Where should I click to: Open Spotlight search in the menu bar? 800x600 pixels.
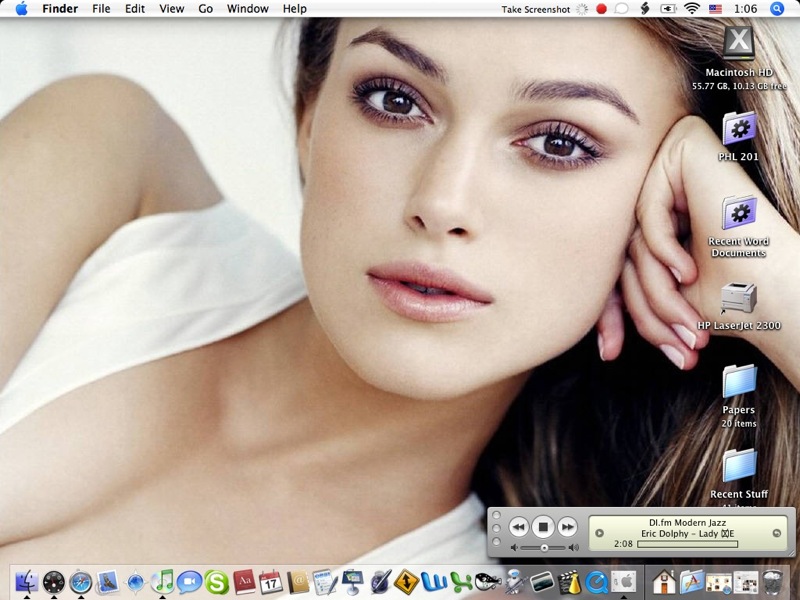click(x=777, y=9)
